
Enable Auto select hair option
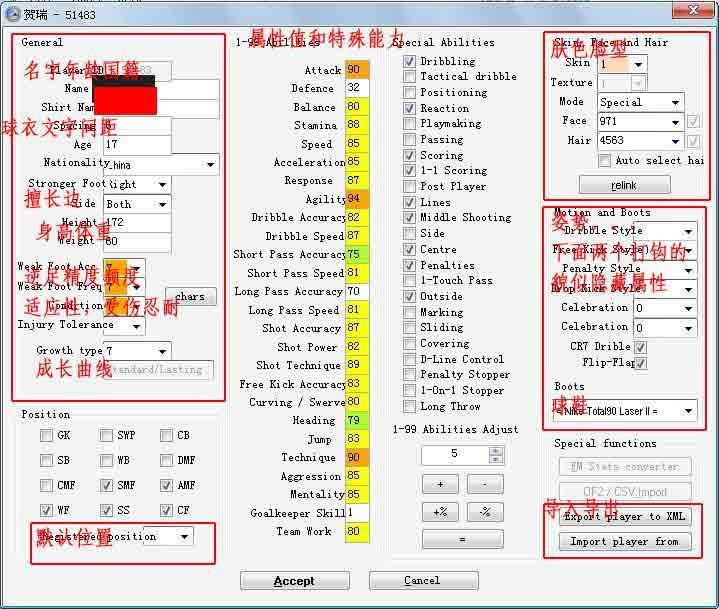605,161
